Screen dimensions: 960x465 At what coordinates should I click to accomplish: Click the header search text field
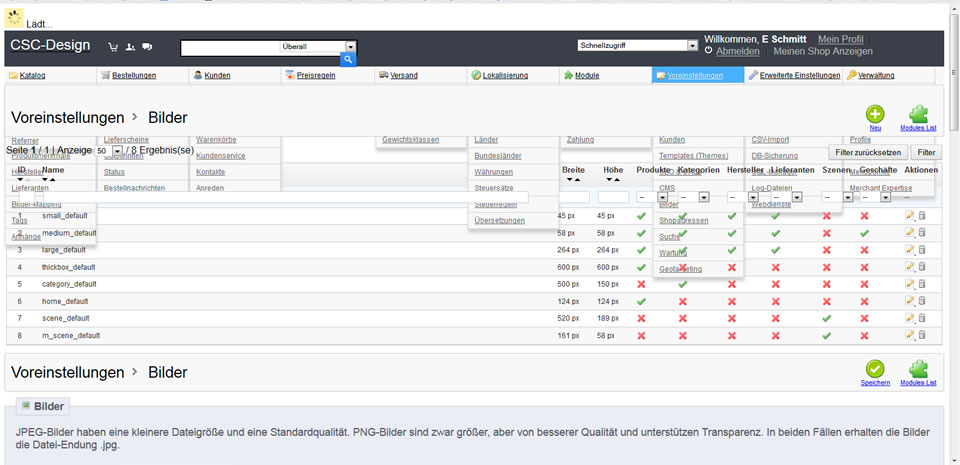click(x=230, y=48)
